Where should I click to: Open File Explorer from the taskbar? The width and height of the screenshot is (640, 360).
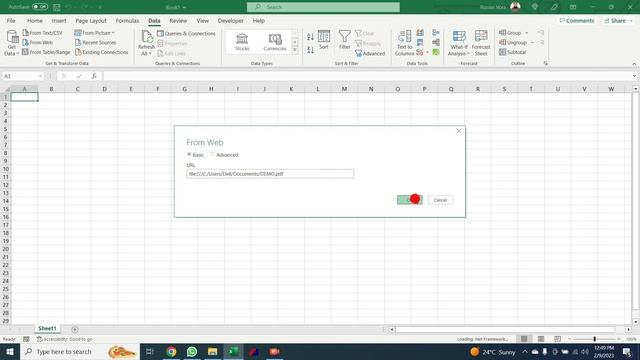212,351
